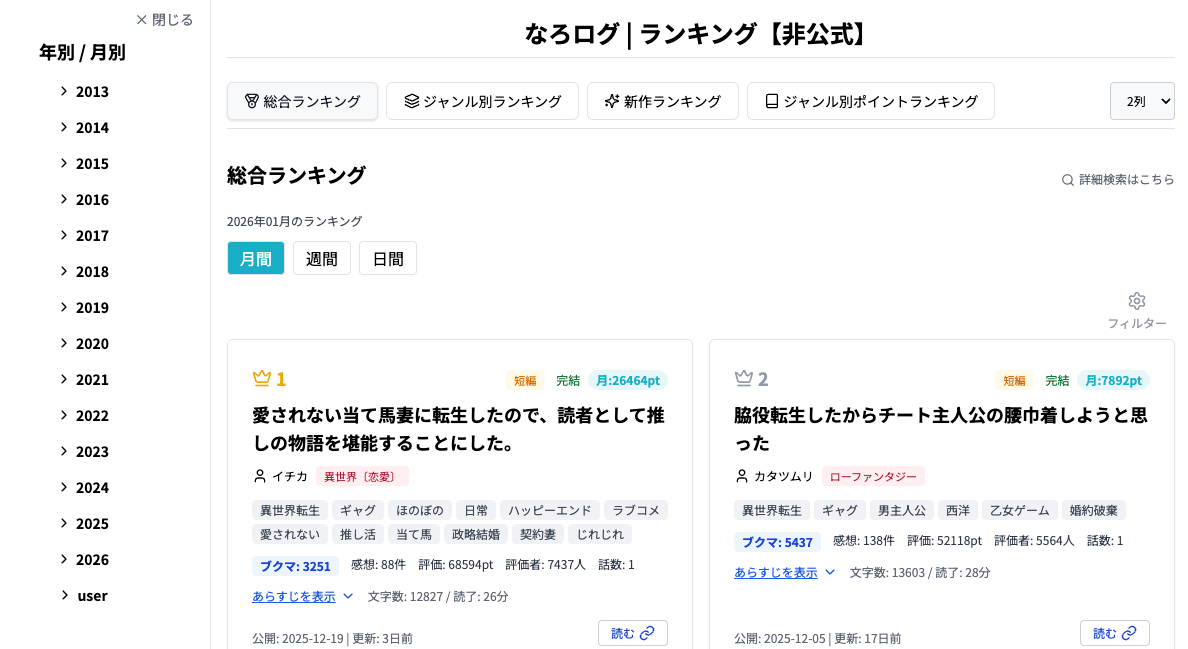
Task: Open ジャンル別ポイントランキング tab
Action: pos(870,101)
